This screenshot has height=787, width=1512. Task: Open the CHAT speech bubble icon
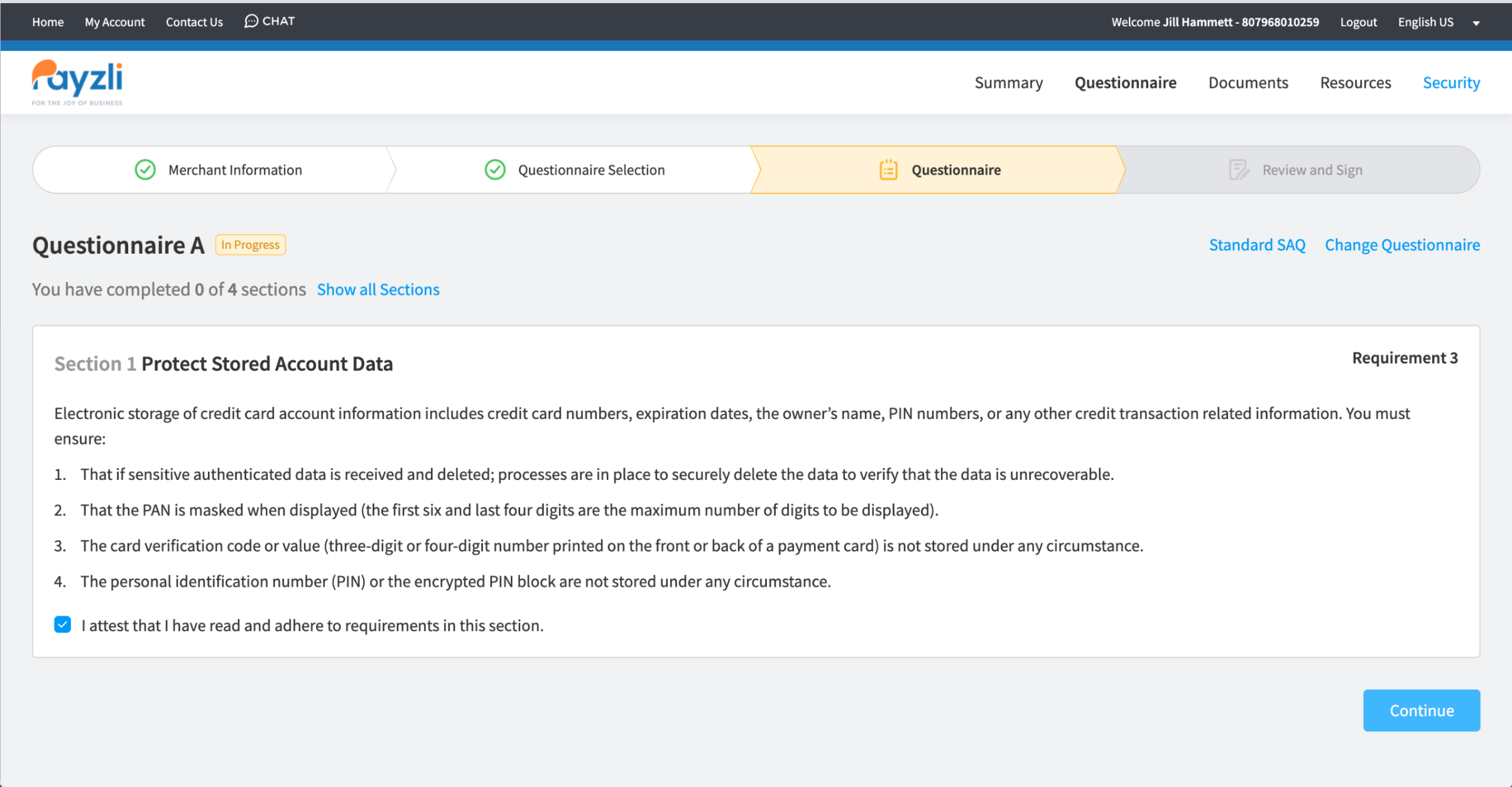(x=251, y=21)
